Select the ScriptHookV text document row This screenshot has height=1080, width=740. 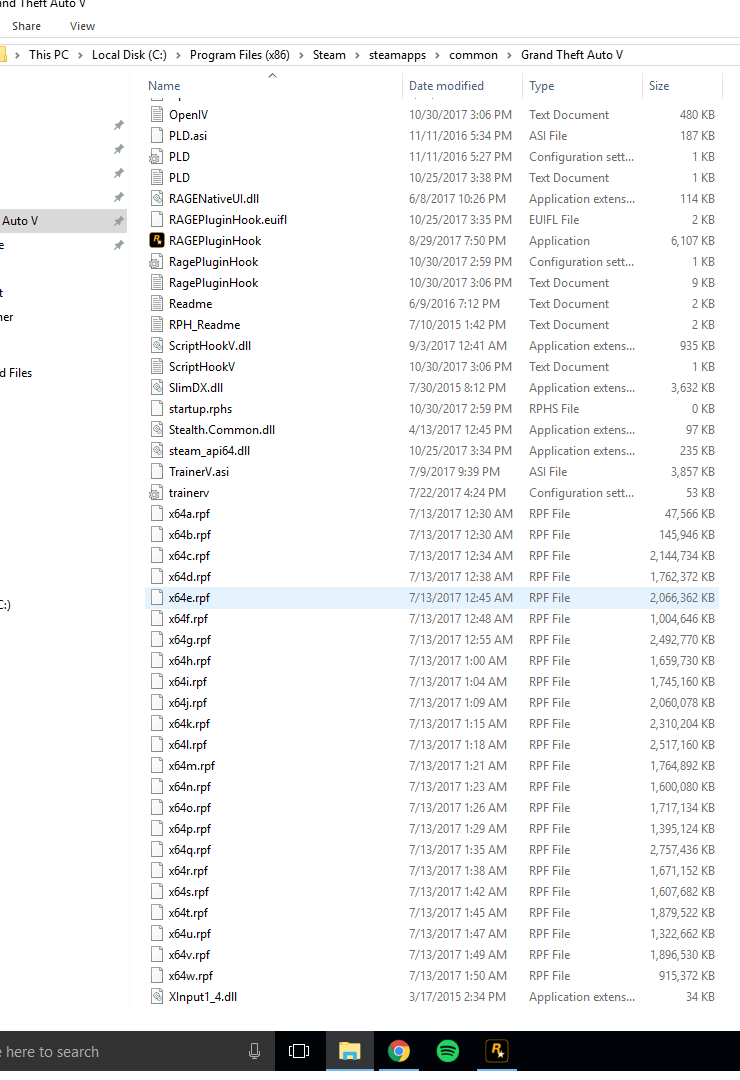click(x=432, y=366)
